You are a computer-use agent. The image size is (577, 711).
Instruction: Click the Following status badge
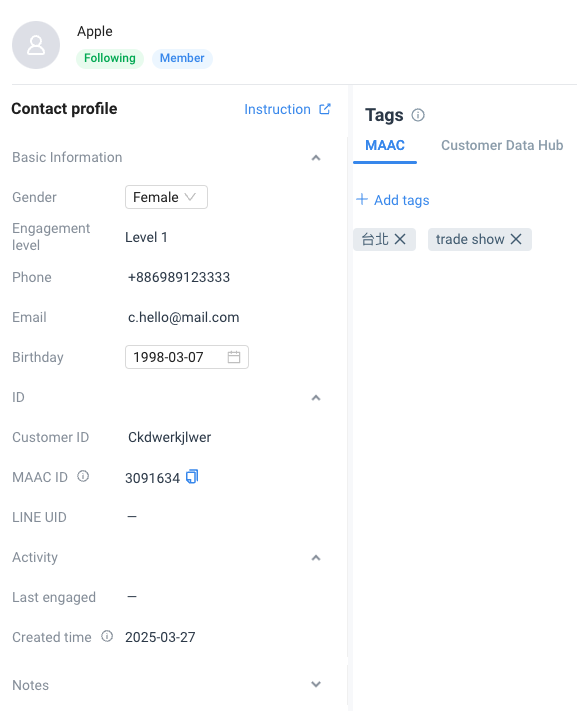click(x=110, y=58)
